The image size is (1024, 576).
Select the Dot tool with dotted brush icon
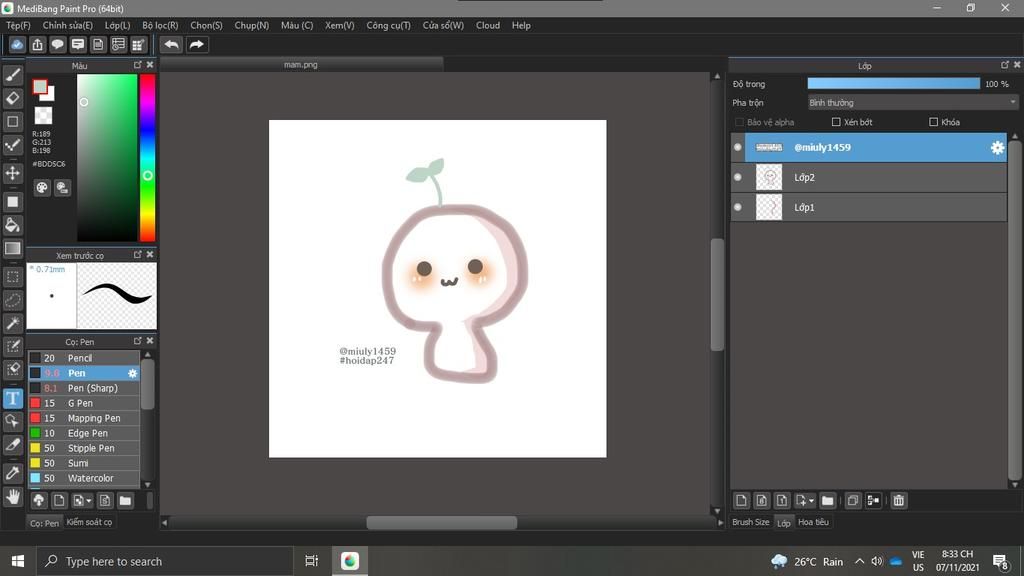[12, 144]
